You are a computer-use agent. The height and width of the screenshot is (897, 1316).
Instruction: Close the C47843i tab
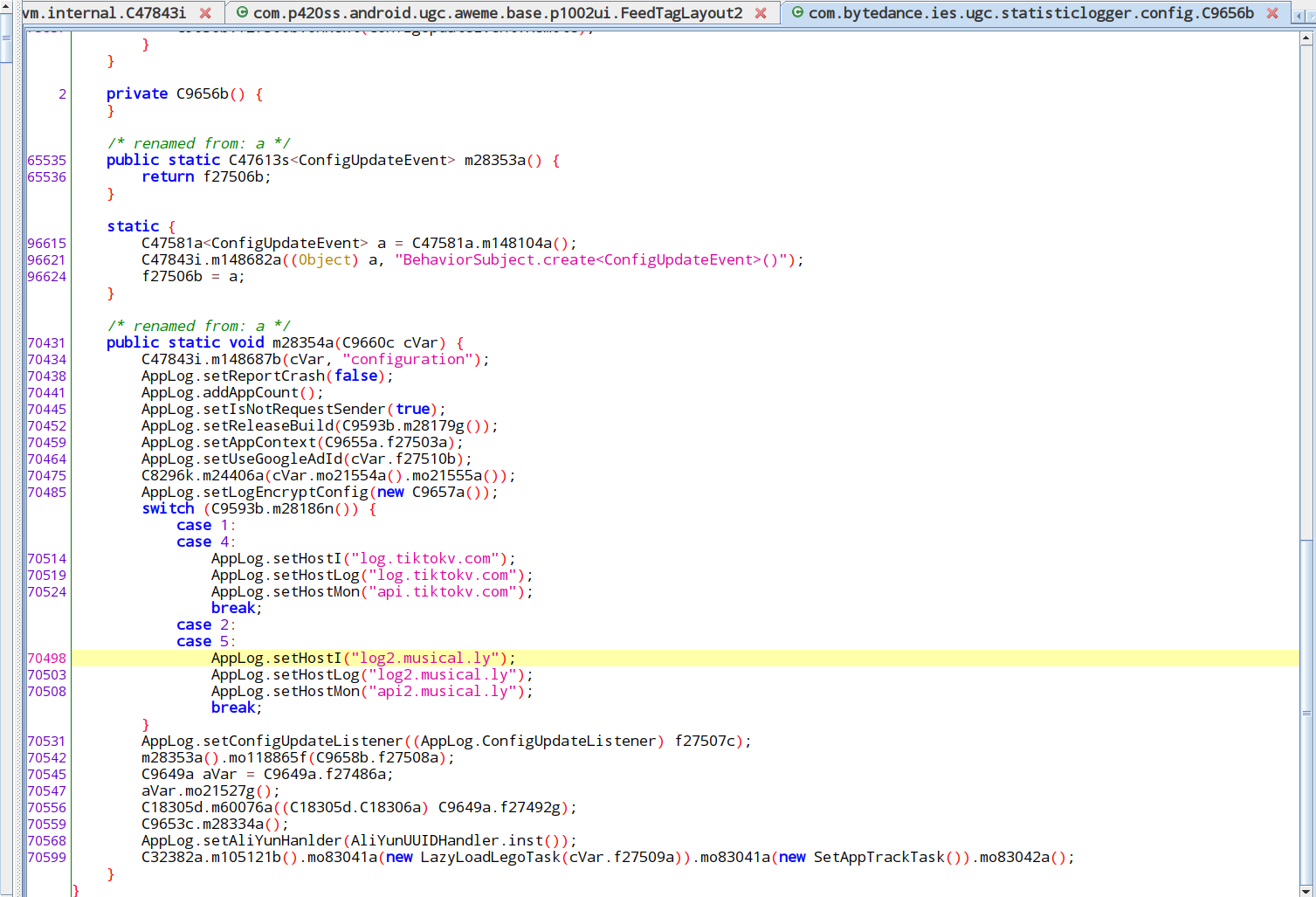205,13
